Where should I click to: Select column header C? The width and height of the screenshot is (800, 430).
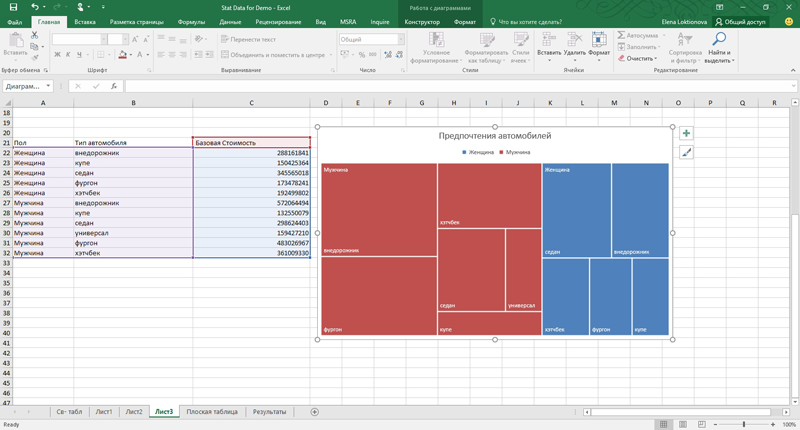pos(252,103)
